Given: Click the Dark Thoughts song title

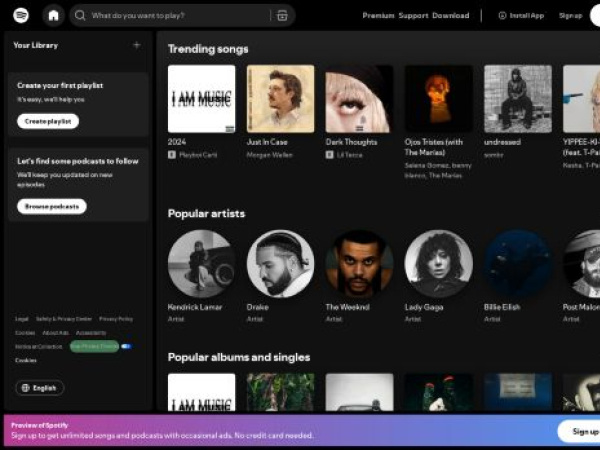Looking at the screenshot, I should pyautogui.click(x=351, y=142).
